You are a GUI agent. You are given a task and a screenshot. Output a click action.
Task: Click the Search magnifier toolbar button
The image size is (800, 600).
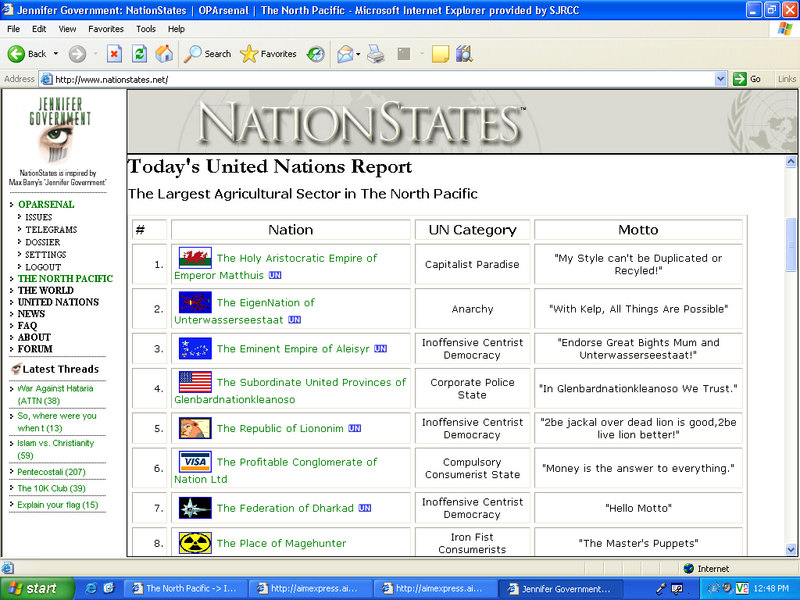coord(207,54)
